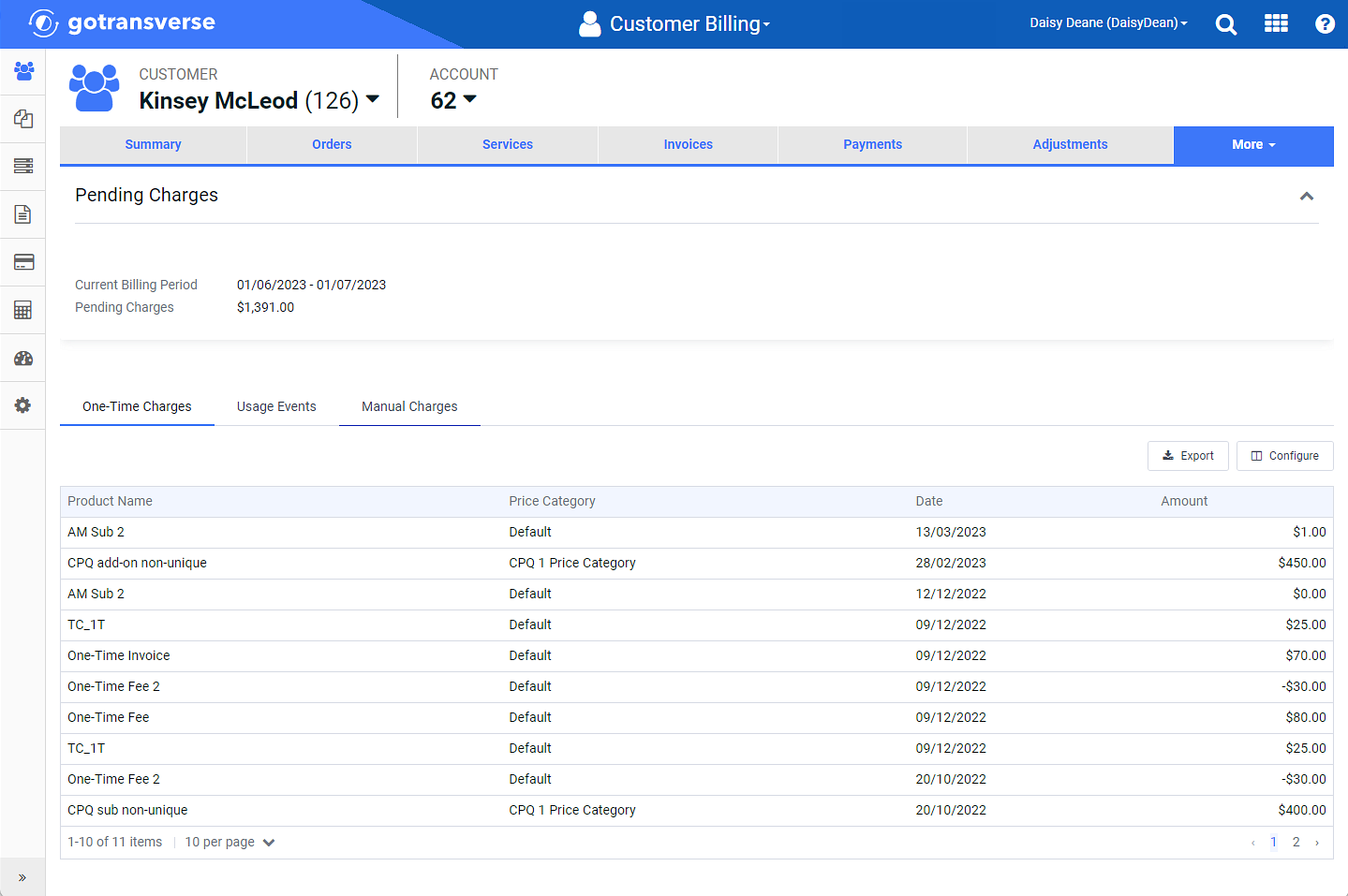Viewport: 1348px width, 896px height.
Task: Switch to the Invoices tab
Action: click(x=689, y=145)
